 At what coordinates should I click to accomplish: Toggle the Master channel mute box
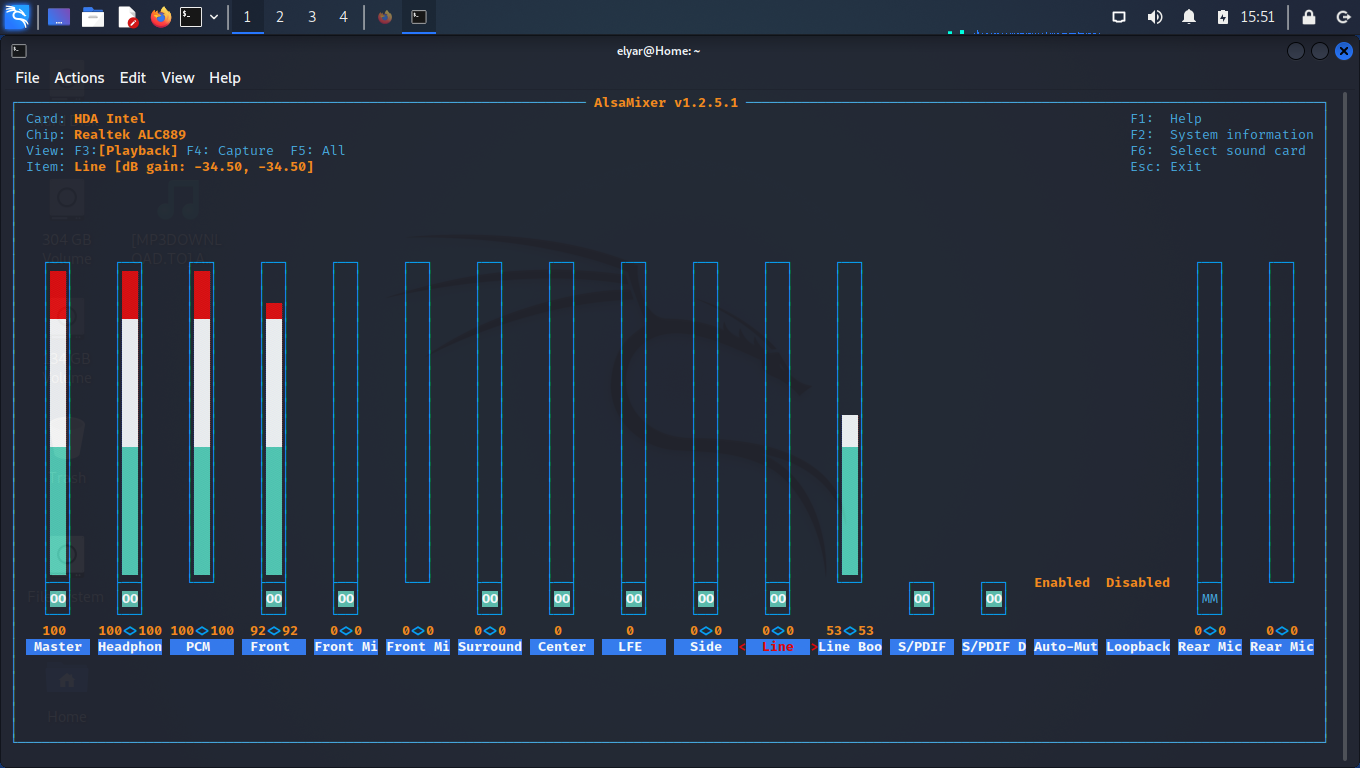pyautogui.click(x=58, y=598)
